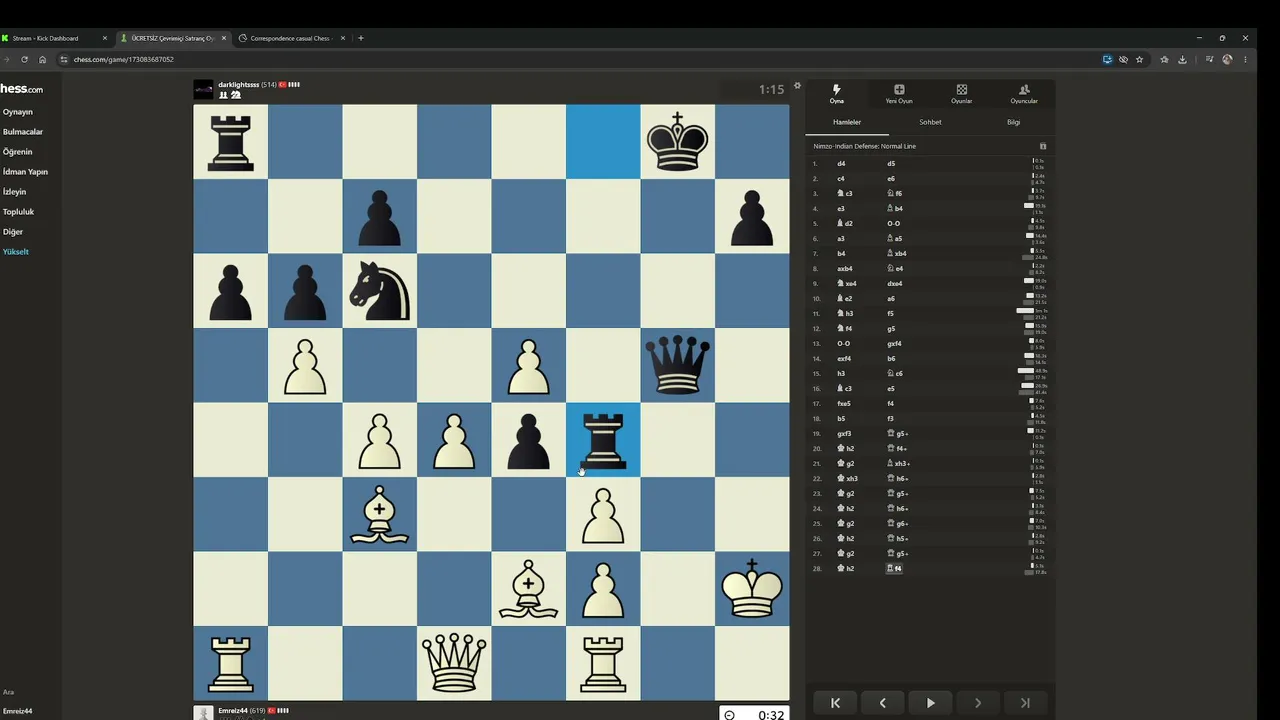This screenshot has height=720, width=1280.
Task: Close the Stream - Kick Dashboard tab
Action: click(x=104, y=38)
